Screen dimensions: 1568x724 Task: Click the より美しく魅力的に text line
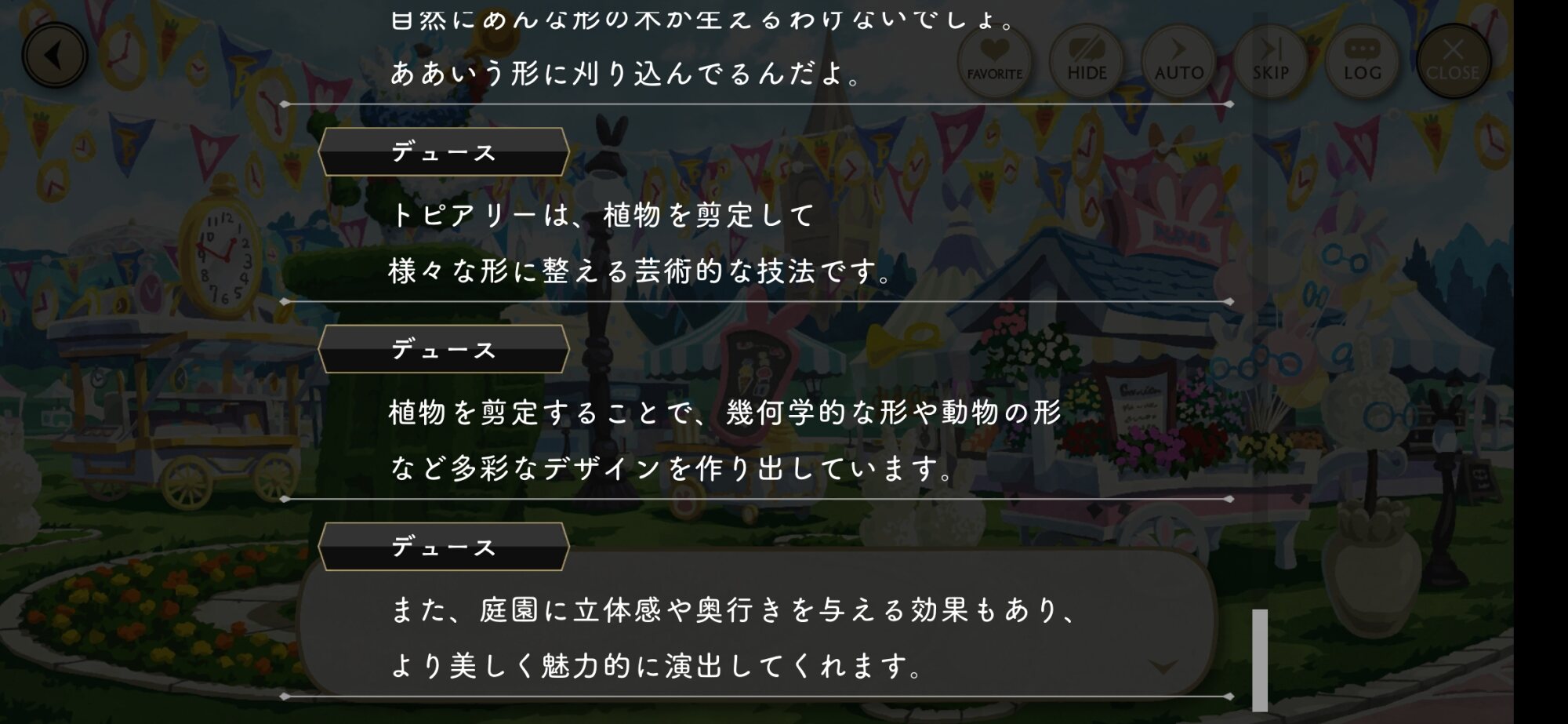click(656, 667)
